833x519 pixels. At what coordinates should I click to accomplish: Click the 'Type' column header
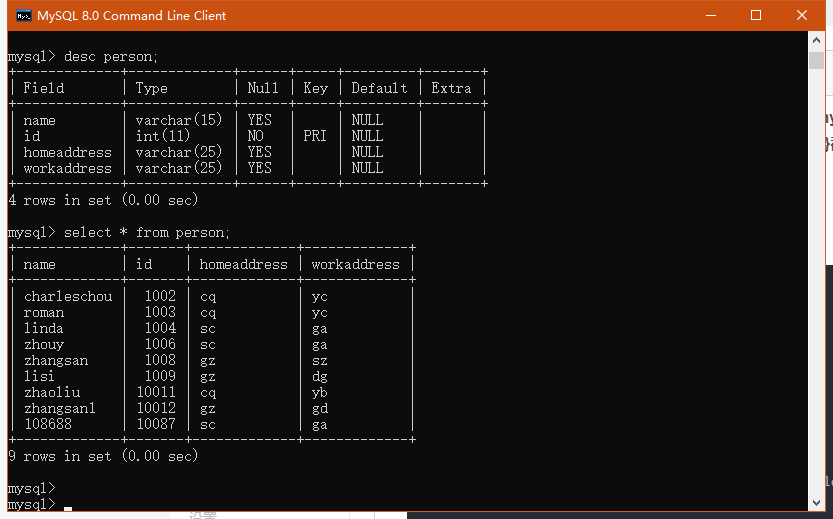point(151,88)
